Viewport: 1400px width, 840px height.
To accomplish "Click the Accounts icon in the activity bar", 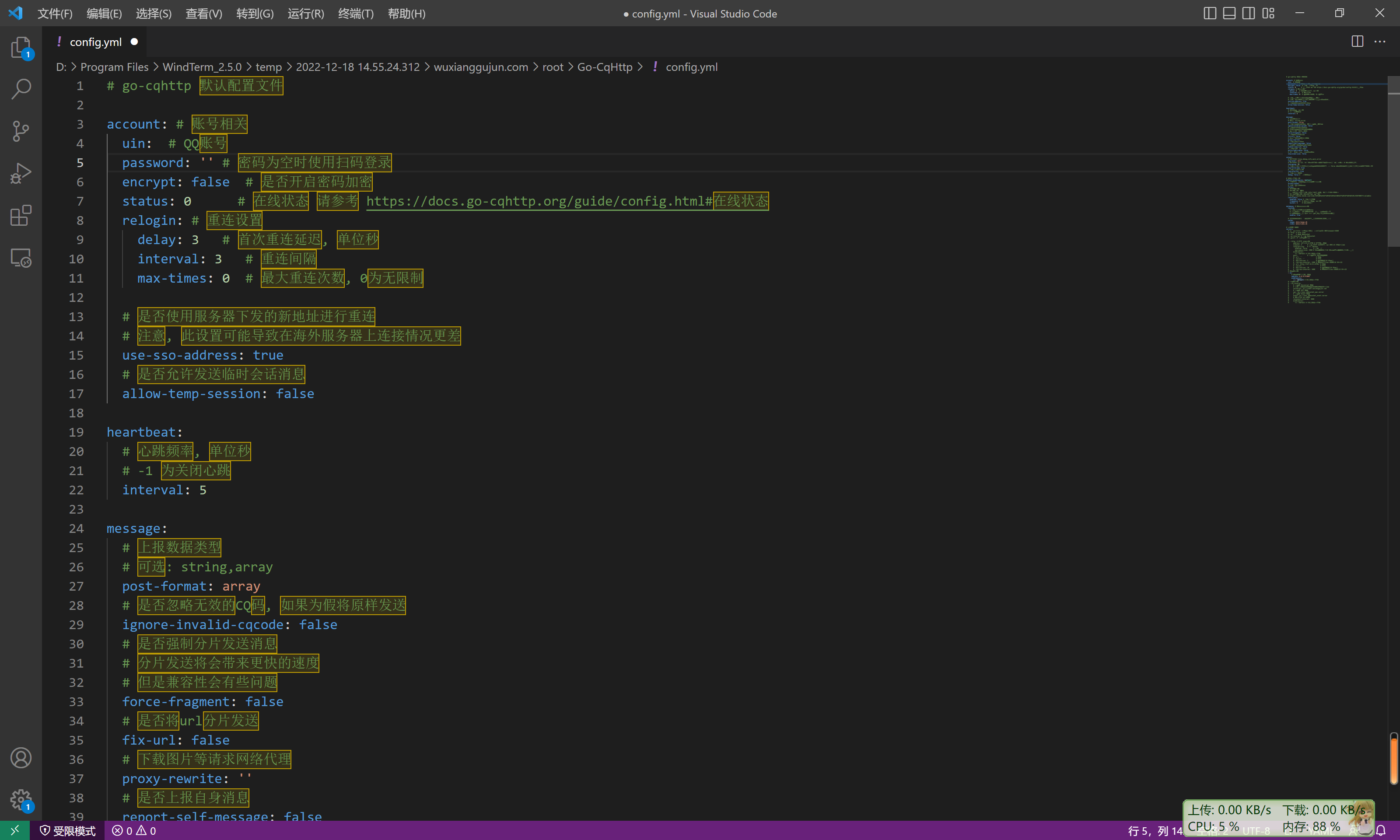I will pyautogui.click(x=21, y=757).
